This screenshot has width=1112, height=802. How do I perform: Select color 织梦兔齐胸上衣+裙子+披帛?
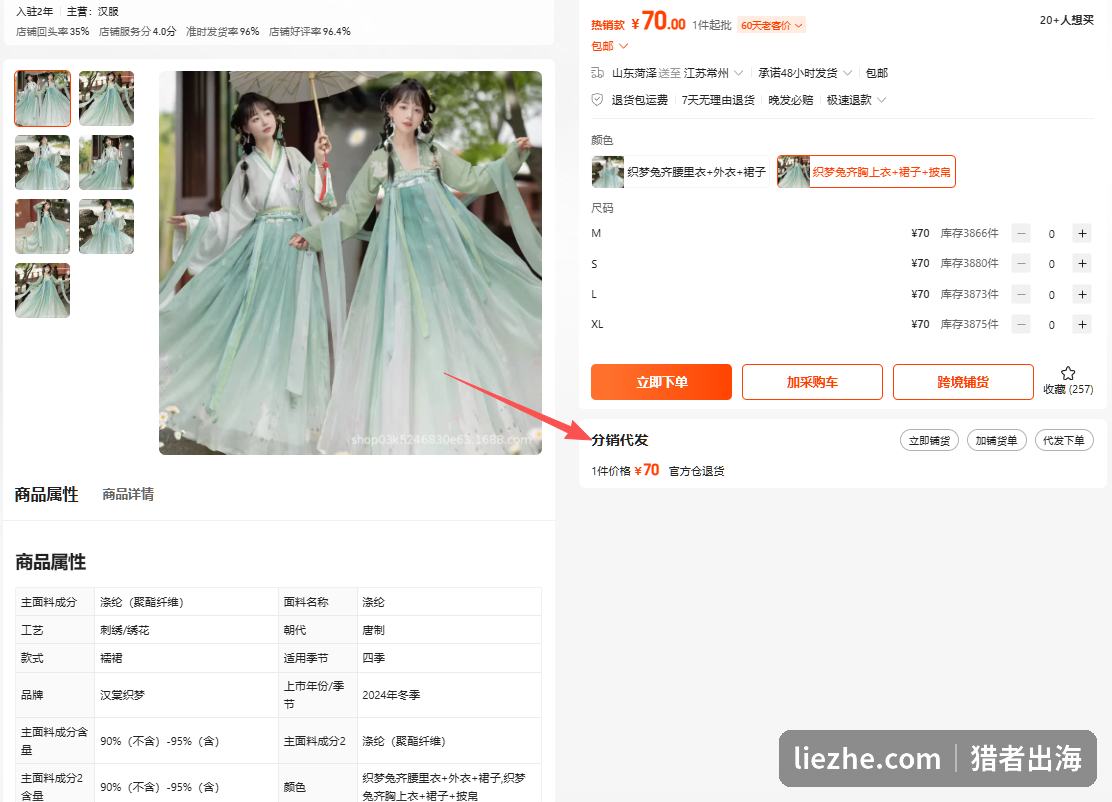tap(866, 172)
